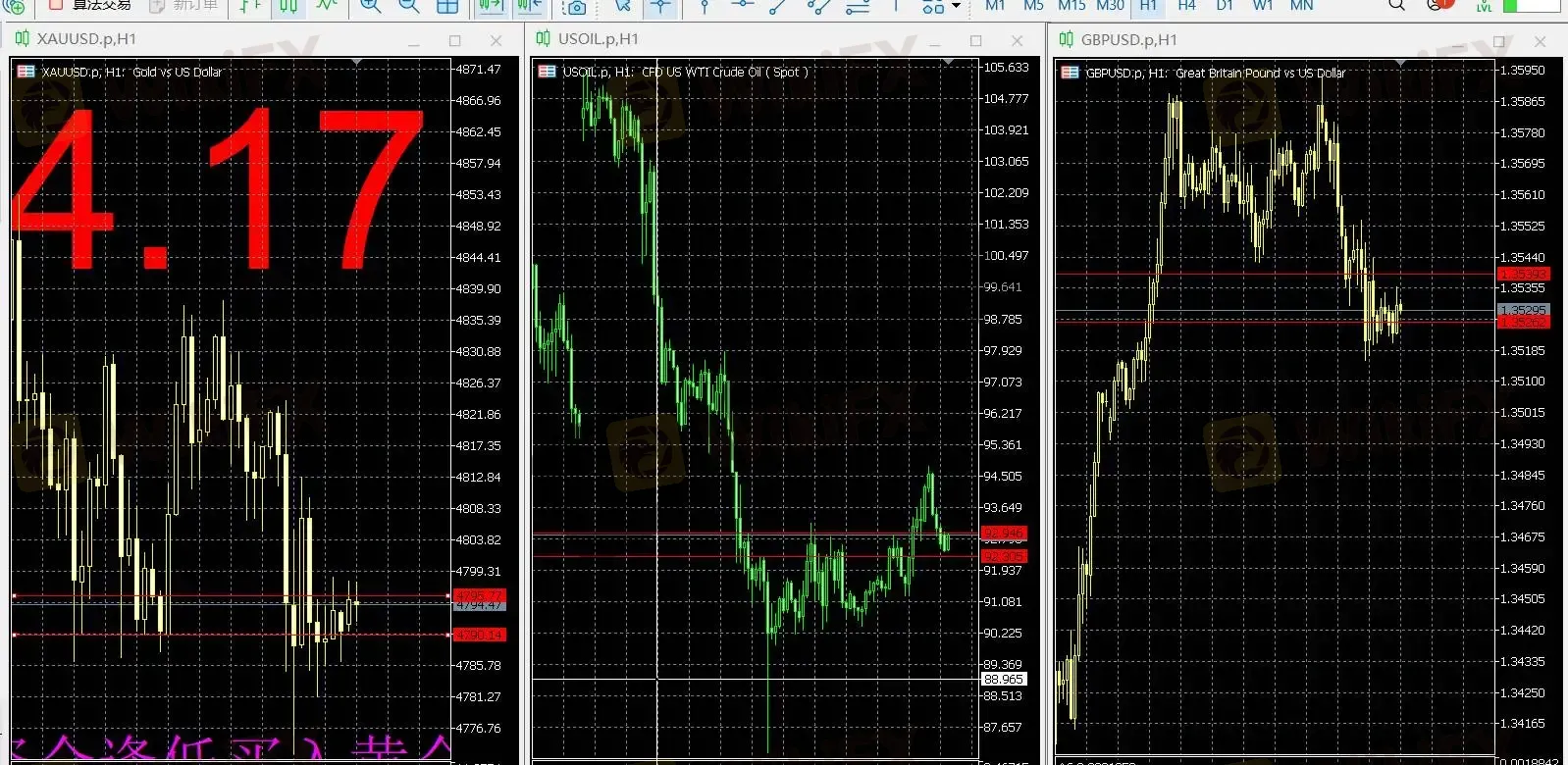Select the candlestick chart type icon
1568x765 pixels.
coord(288,6)
